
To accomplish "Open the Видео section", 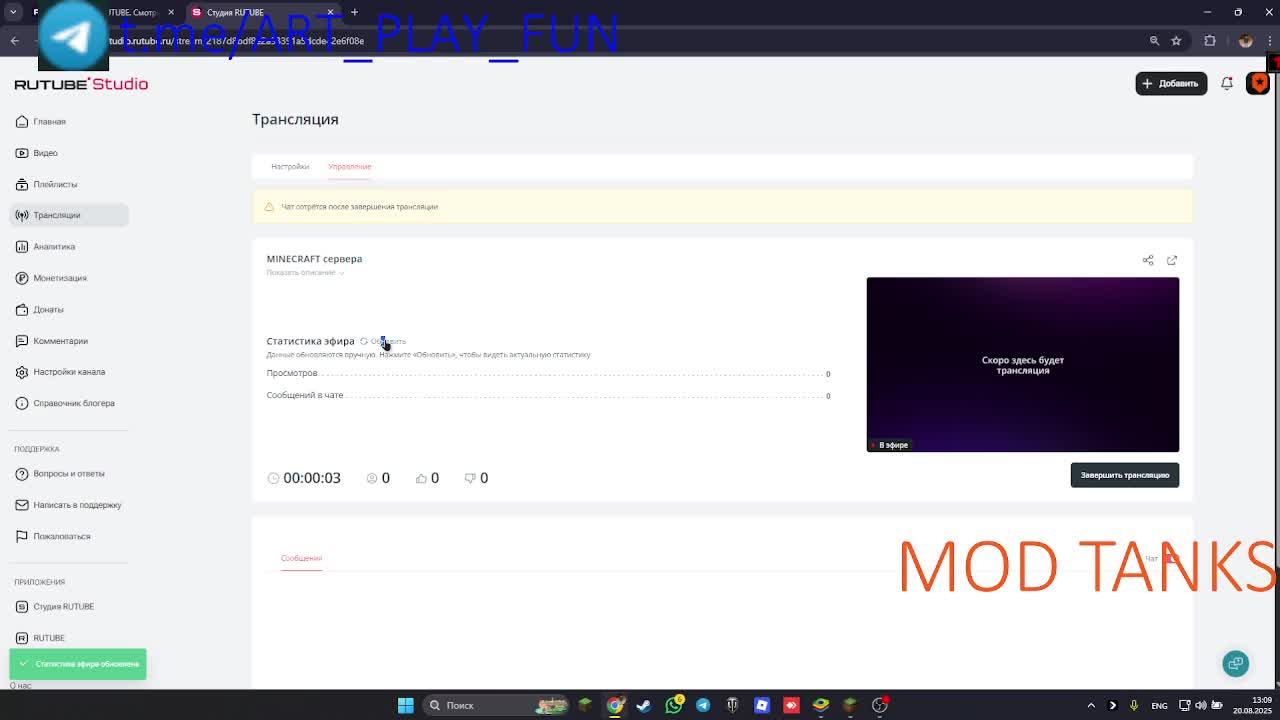I will (x=37, y=153).
